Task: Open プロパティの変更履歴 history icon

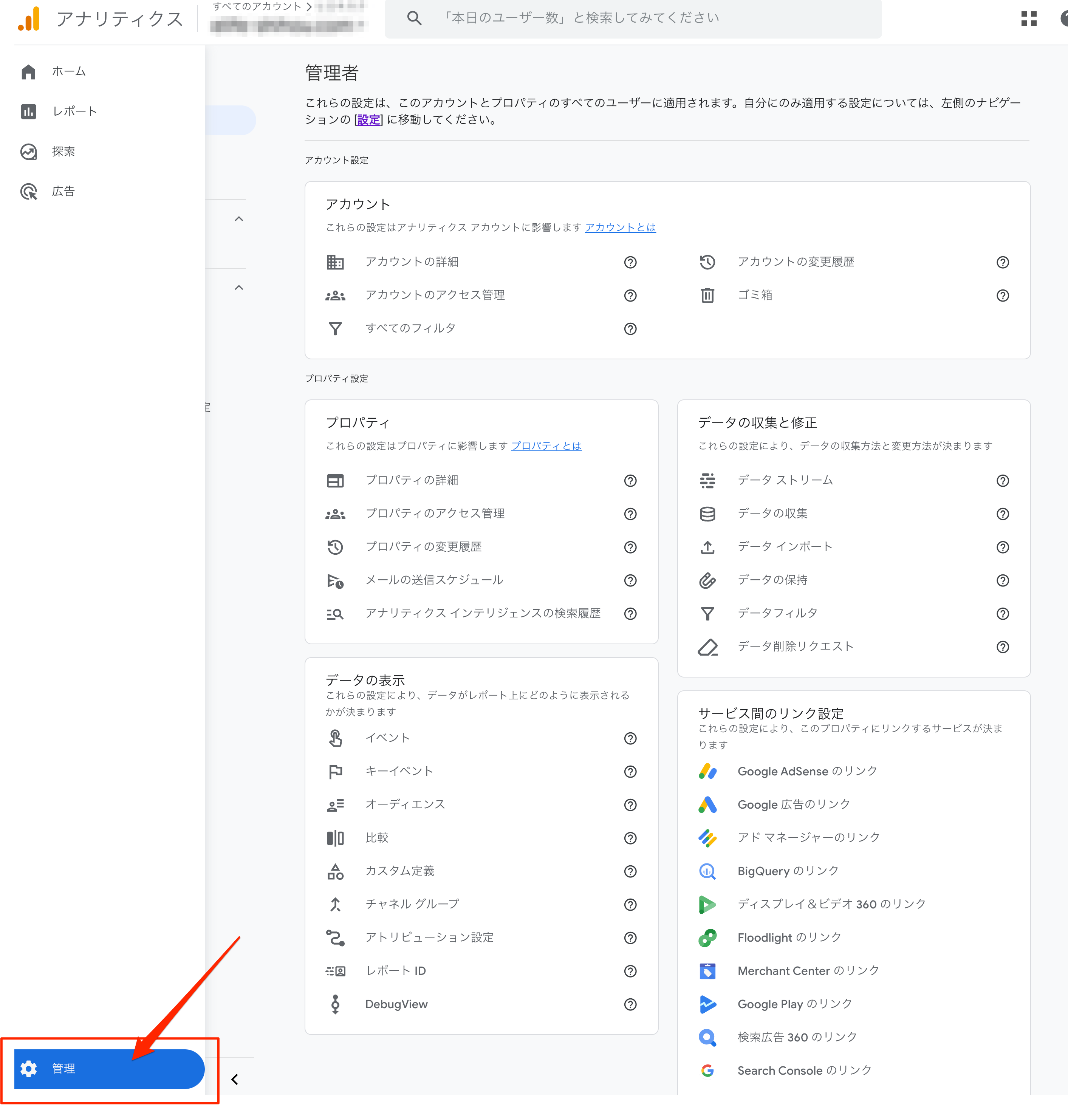Action: tap(335, 547)
